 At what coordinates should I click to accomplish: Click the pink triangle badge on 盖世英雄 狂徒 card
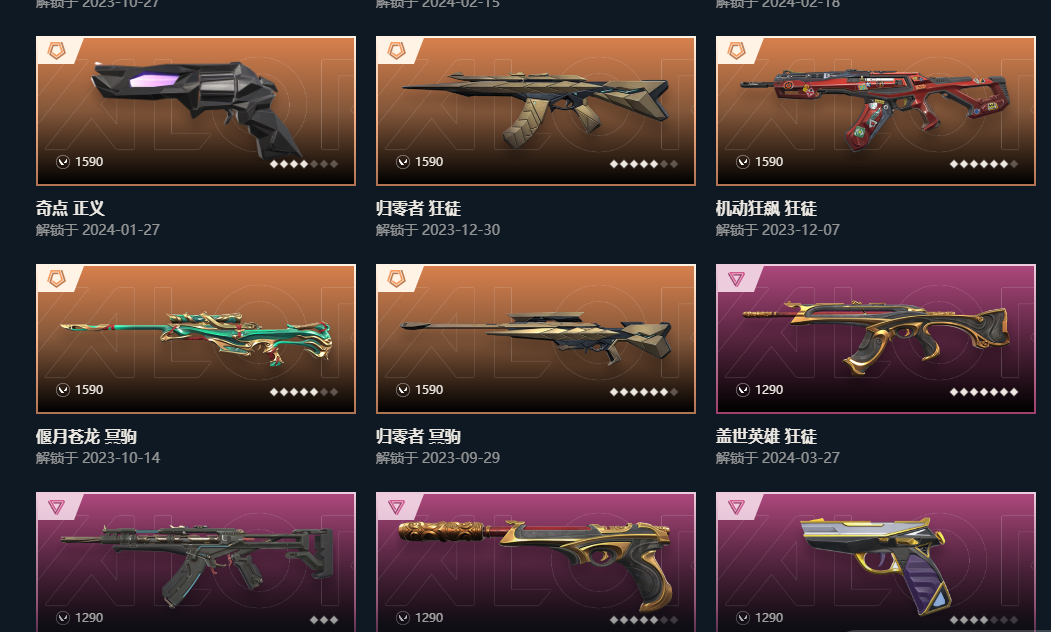tap(737, 279)
